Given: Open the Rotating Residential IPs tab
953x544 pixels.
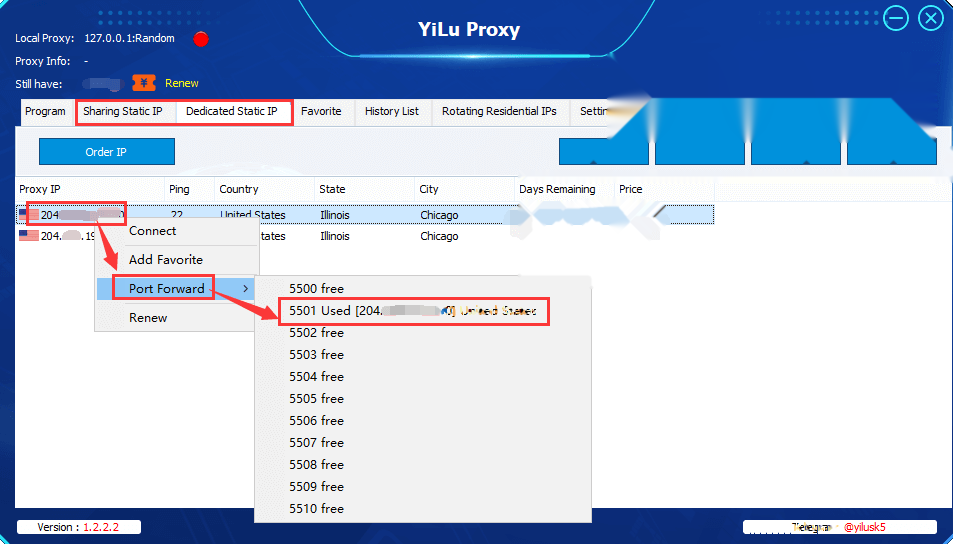Looking at the screenshot, I should pyautogui.click(x=499, y=112).
